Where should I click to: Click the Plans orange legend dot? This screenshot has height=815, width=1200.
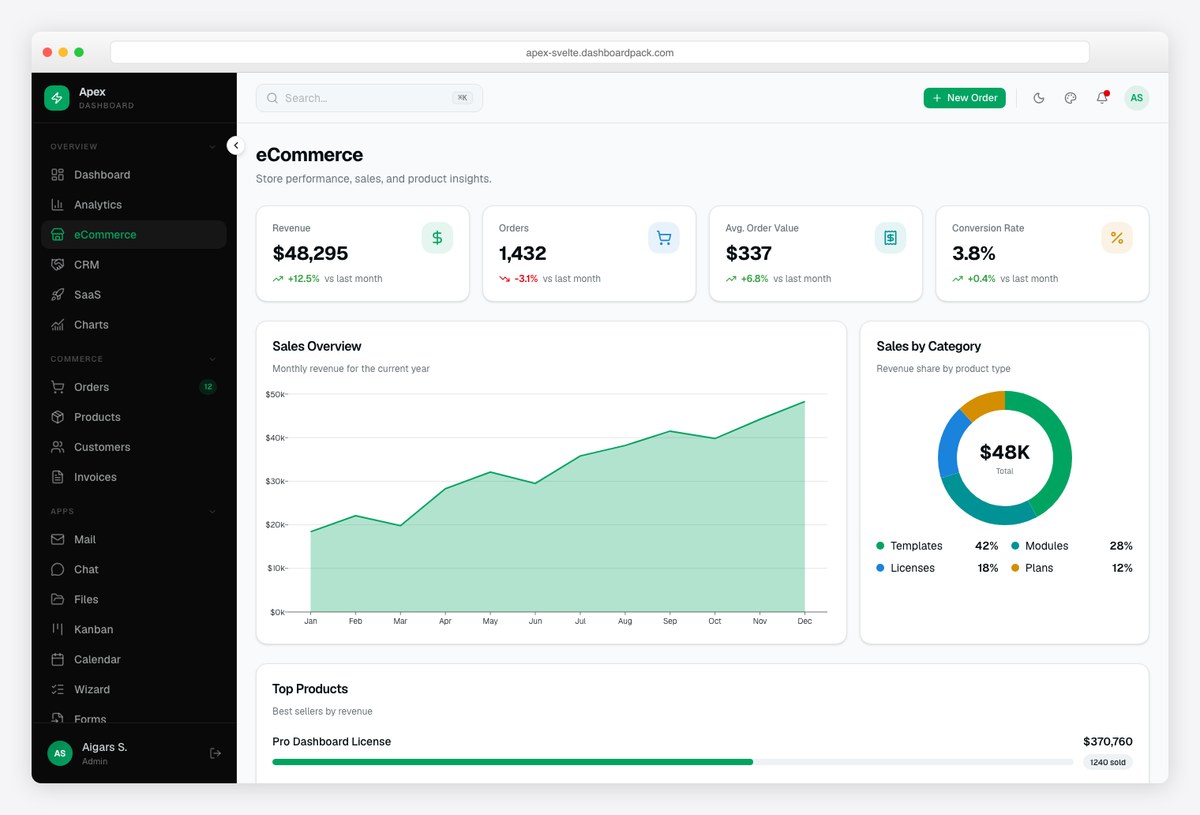(x=1015, y=568)
